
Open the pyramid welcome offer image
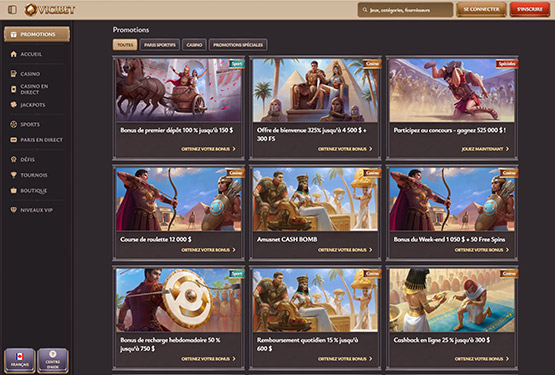[x=315, y=90]
